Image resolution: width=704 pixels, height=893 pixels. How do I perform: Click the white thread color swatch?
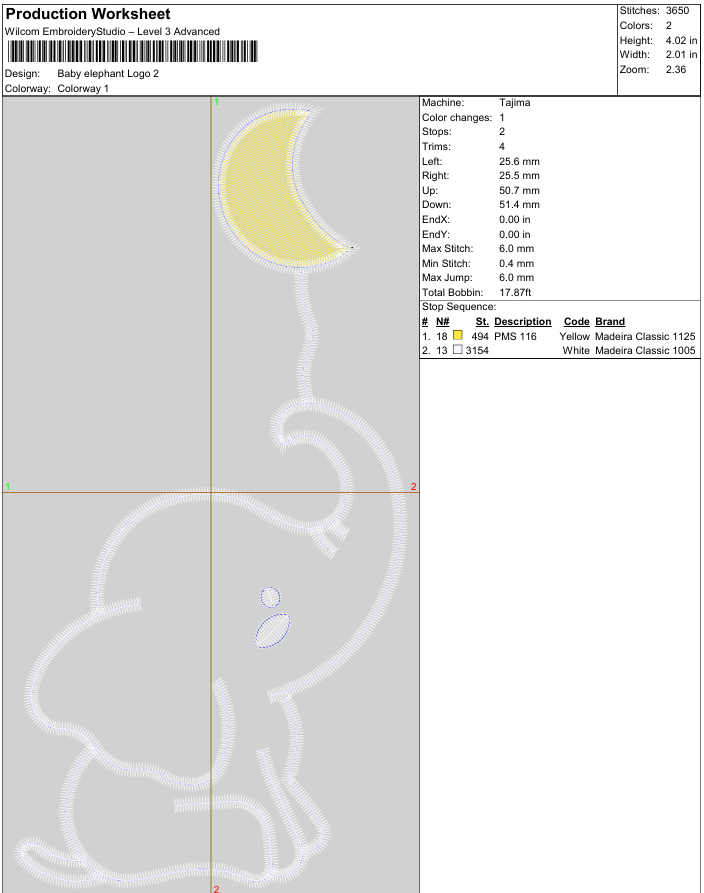point(458,351)
